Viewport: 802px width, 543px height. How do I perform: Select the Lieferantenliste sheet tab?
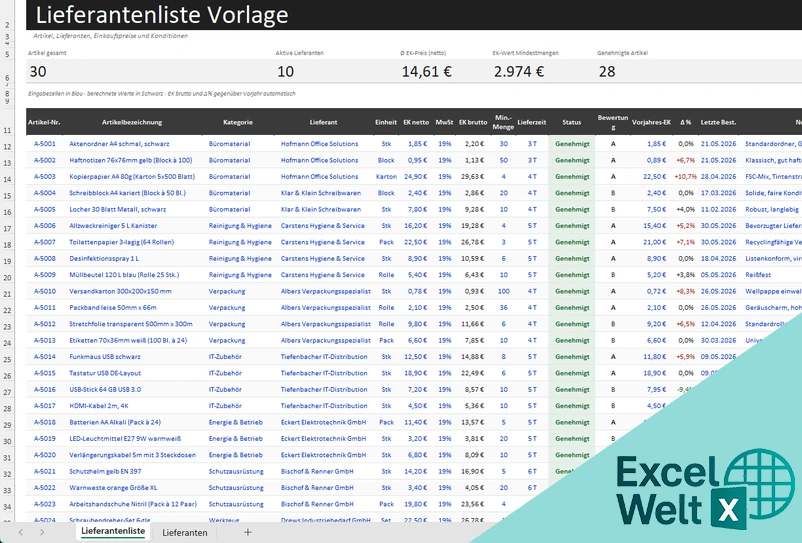pyautogui.click(x=113, y=531)
